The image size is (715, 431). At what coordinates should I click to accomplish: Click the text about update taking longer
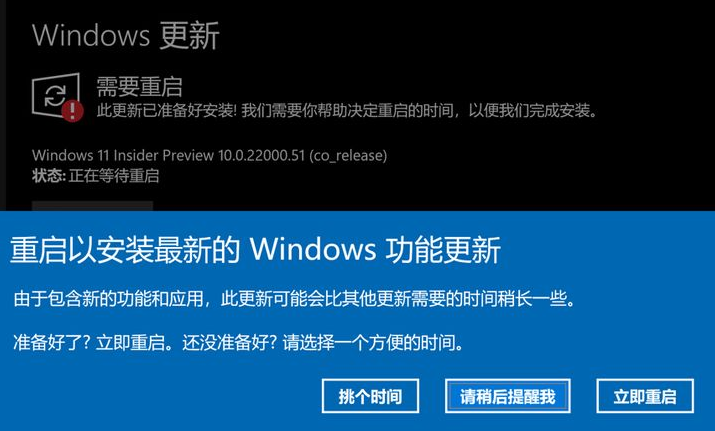294,299
